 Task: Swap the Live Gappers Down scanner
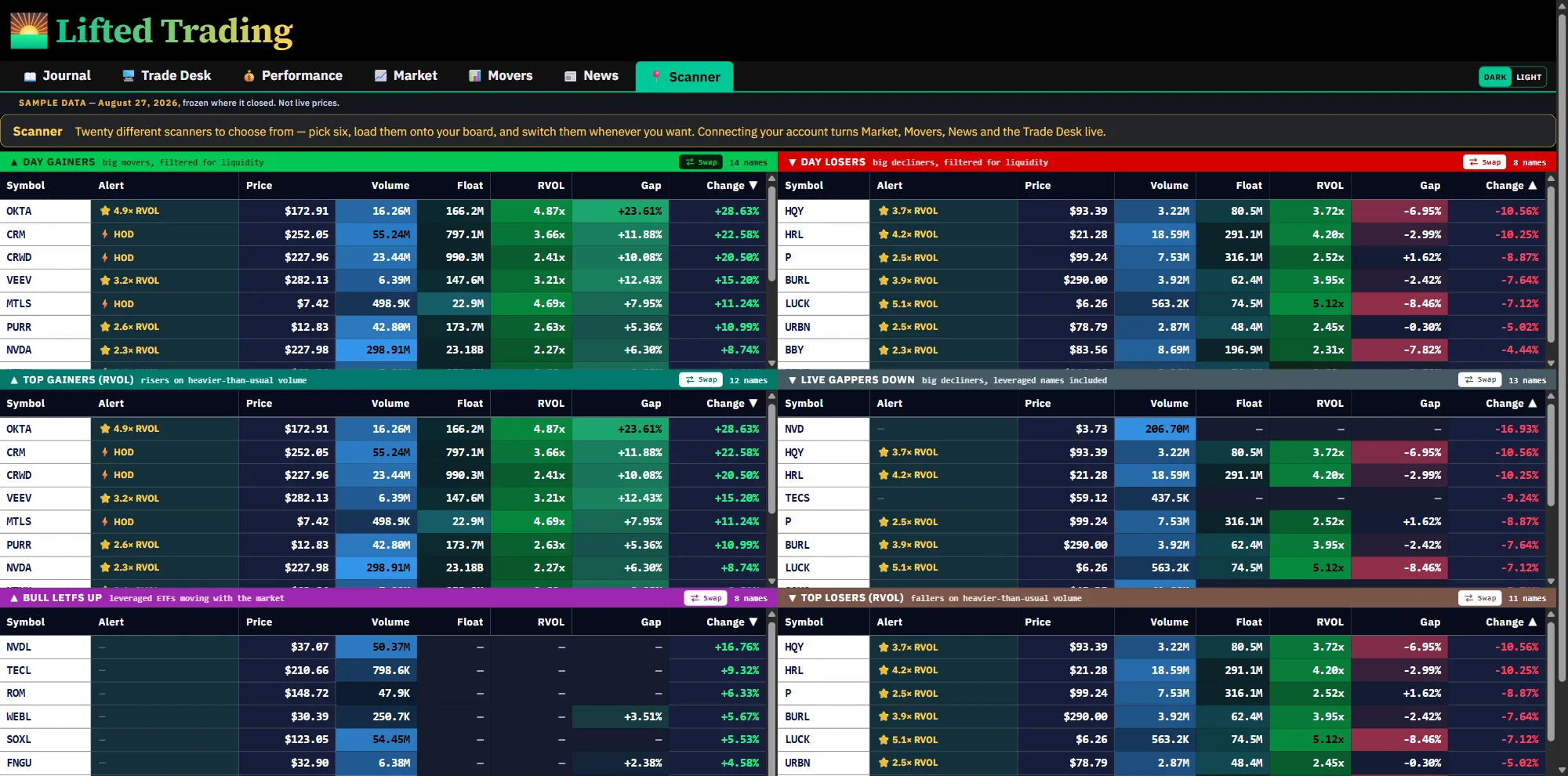tap(1480, 380)
